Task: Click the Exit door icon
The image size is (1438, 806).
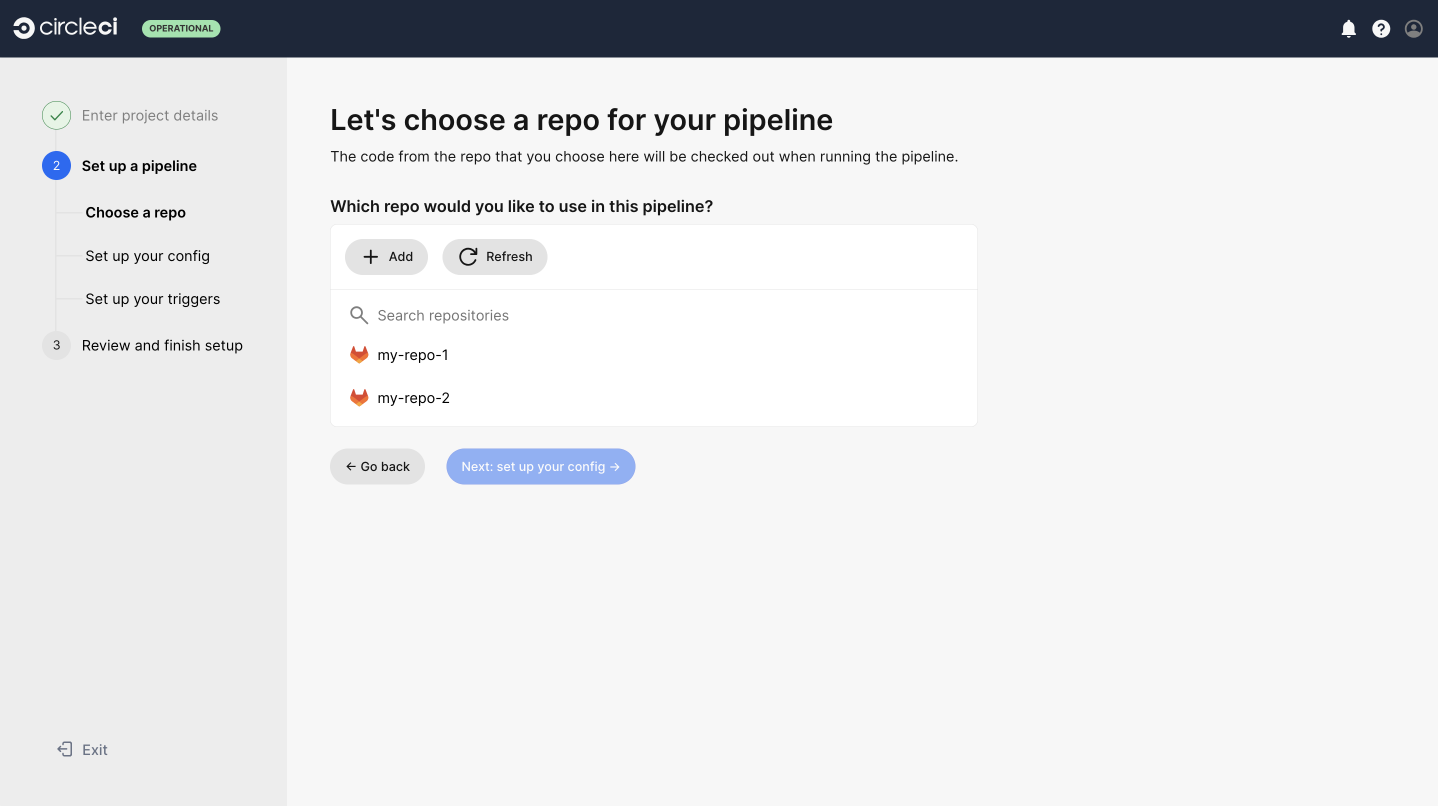Action: [x=65, y=749]
